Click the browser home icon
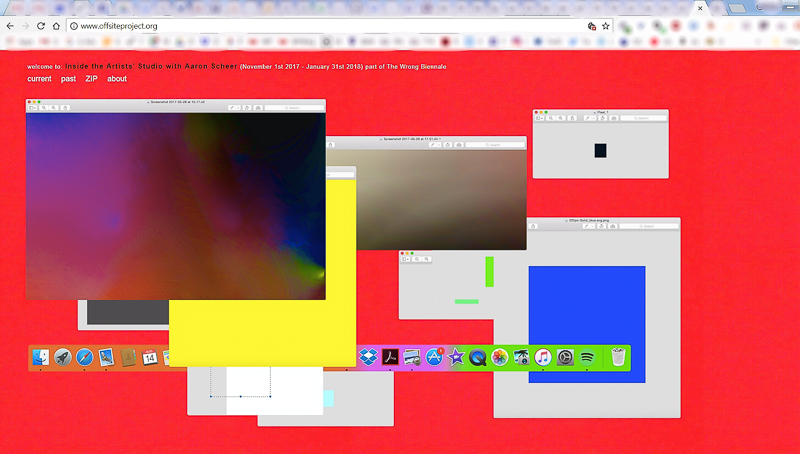This screenshot has height=454, width=800. [x=57, y=26]
